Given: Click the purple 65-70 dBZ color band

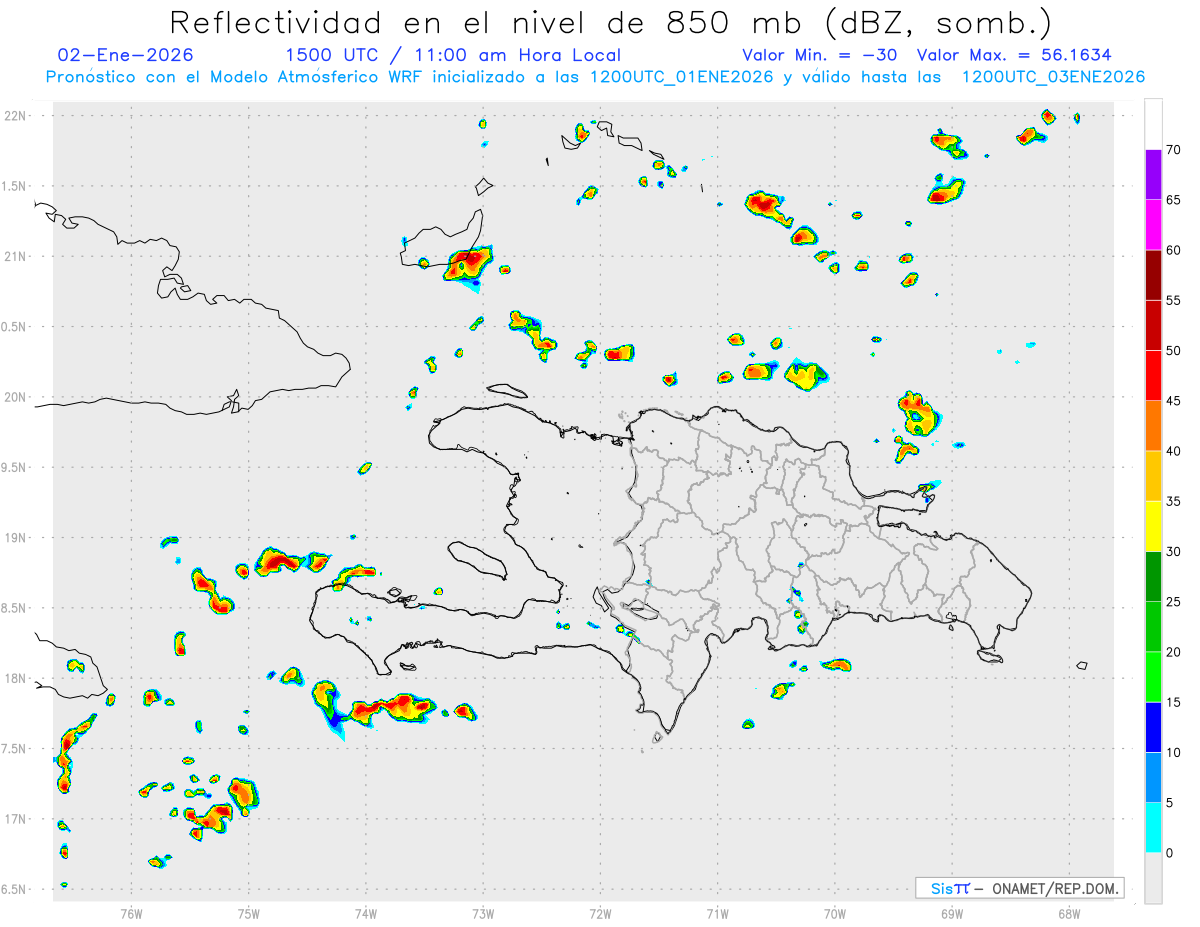Looking at the screenshot, I should (1153, 175).
